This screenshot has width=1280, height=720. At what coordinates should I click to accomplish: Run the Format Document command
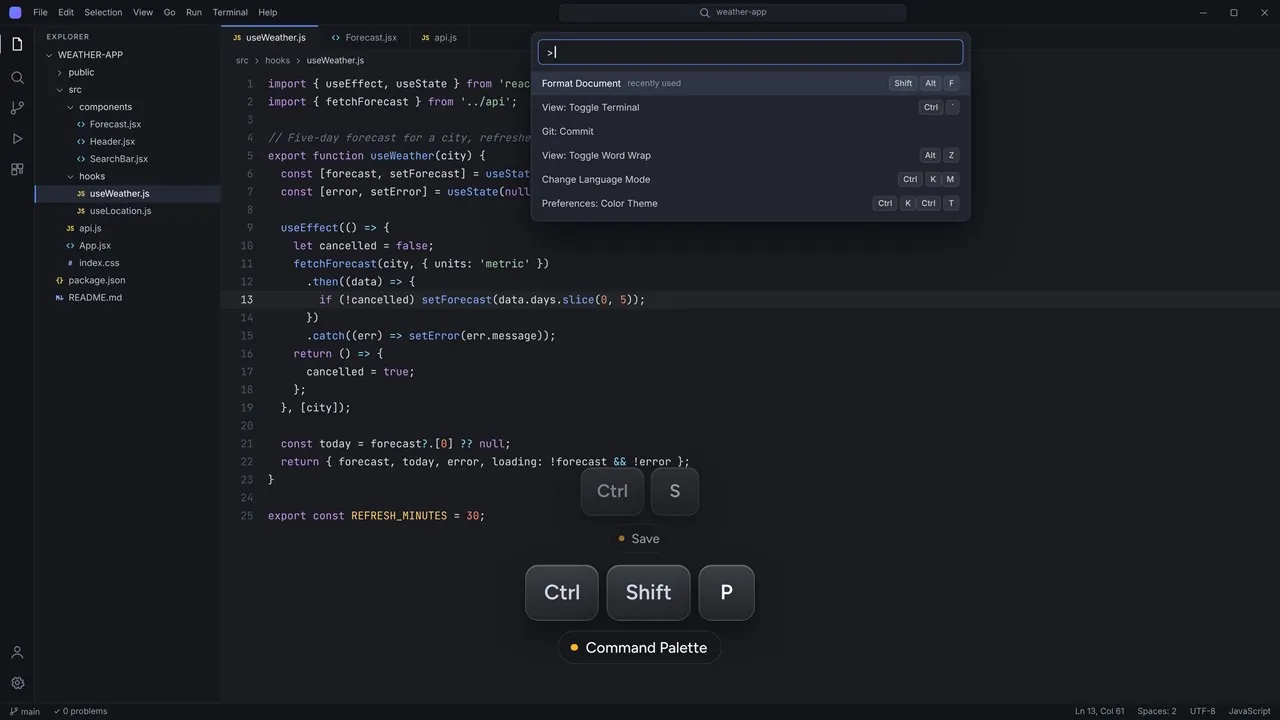click(x=750, y=83)
